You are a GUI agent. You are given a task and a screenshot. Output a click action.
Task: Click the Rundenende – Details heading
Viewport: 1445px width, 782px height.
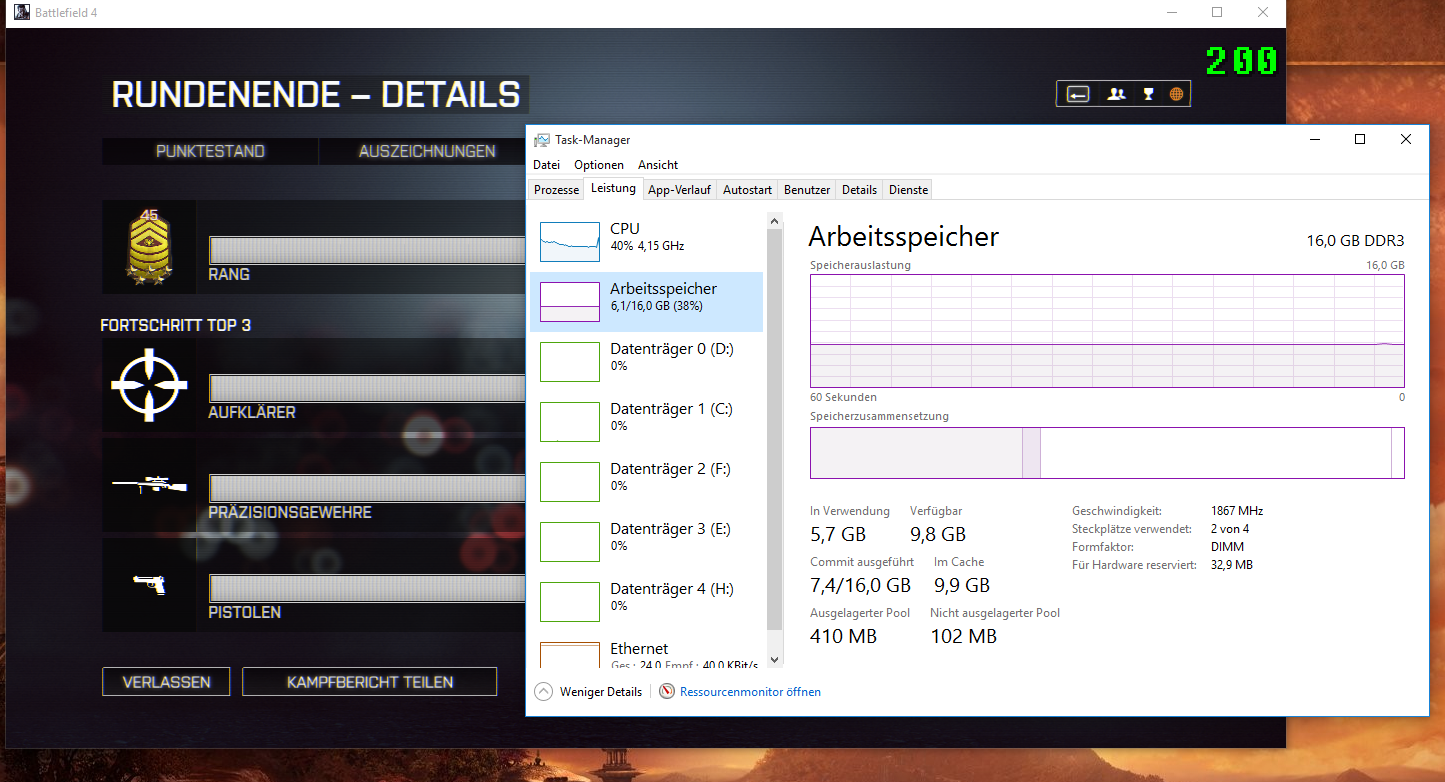(316, 95)
